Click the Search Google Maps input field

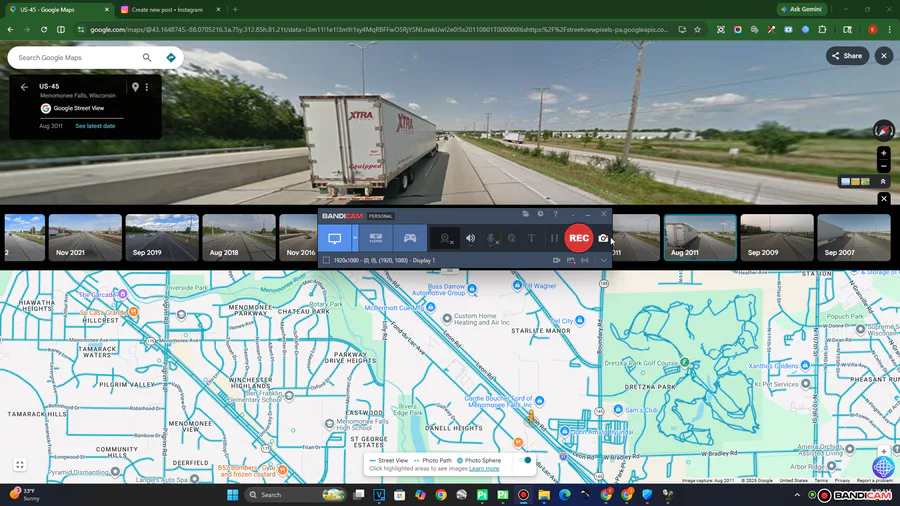(x=76, y=58)
